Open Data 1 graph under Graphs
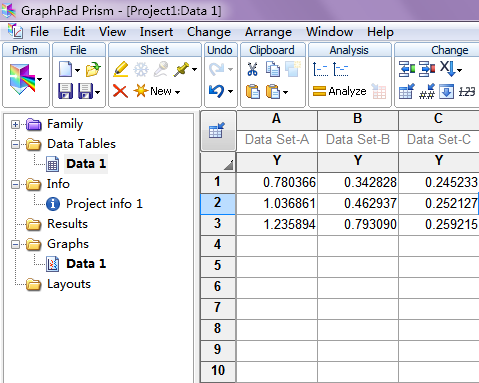Viewport: 479px width, 383px height. (86, 264)
